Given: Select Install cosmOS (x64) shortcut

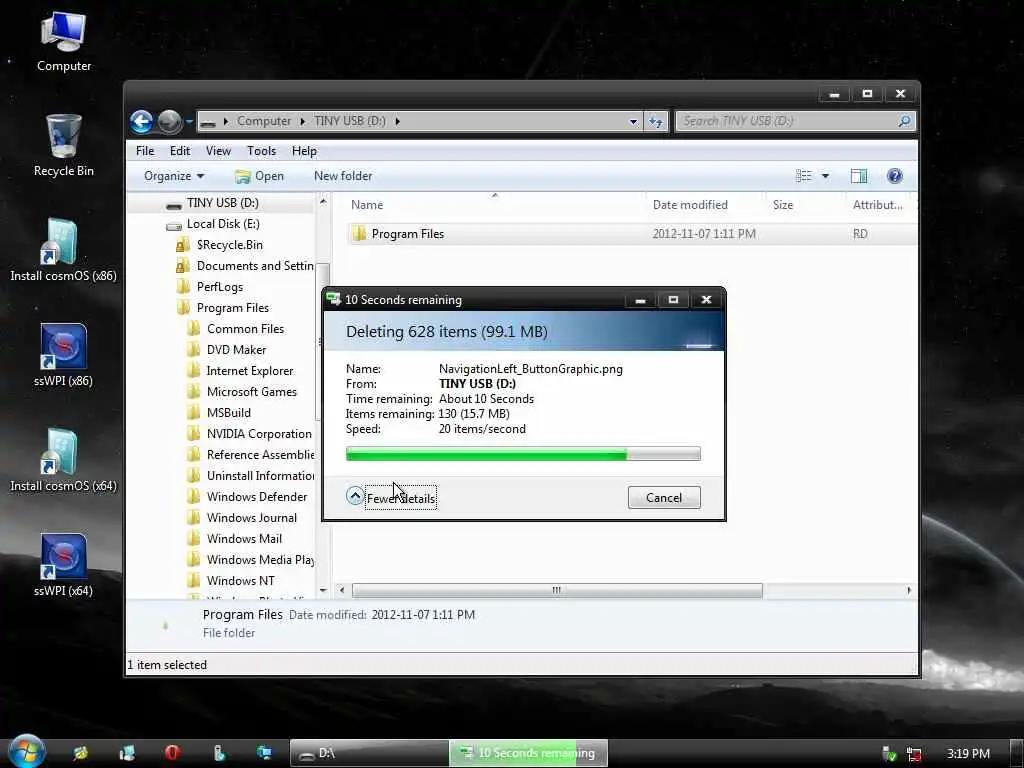Looking at the screenshot, I should pos(63,461).
